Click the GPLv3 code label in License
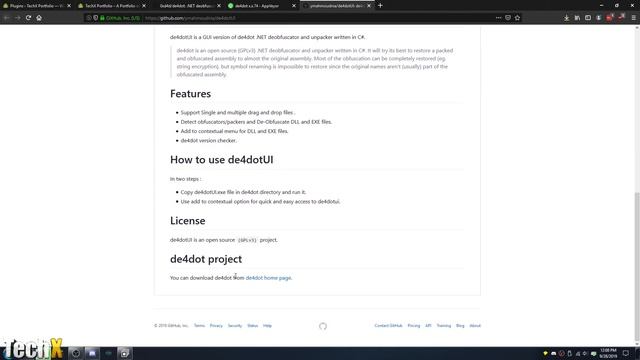This screenshot has width=640, height=360. (x=247, y=240)
